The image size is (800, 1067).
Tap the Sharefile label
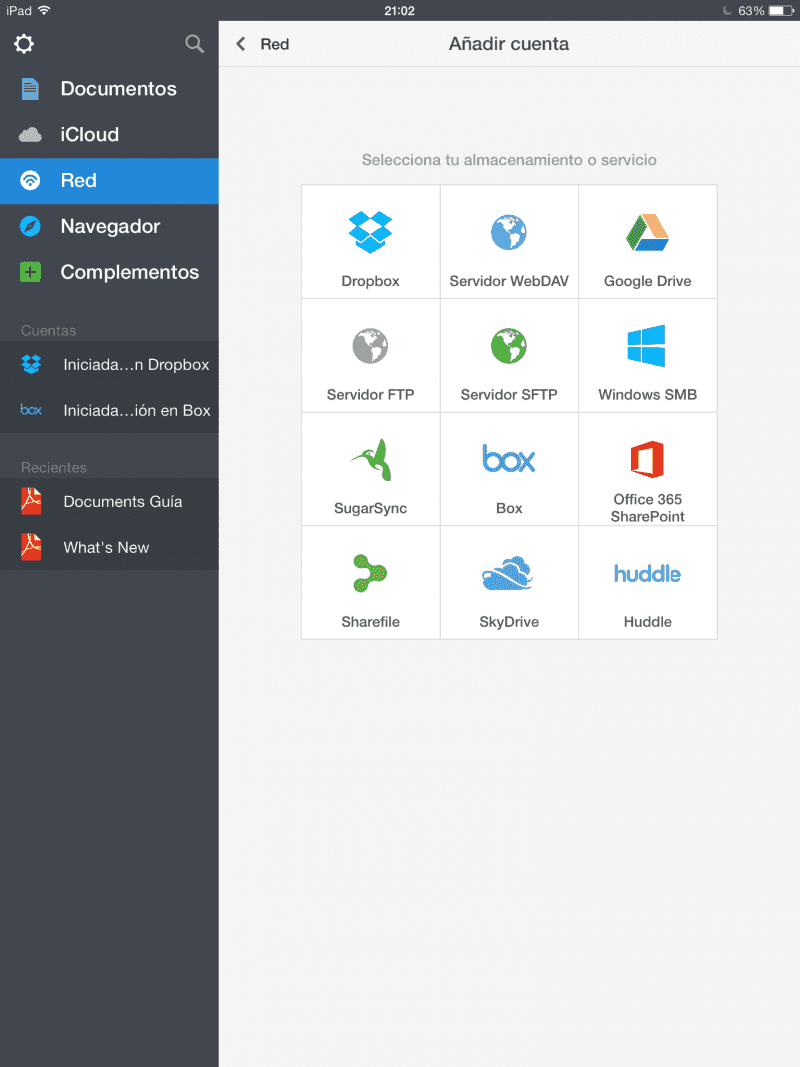(370, 622)
